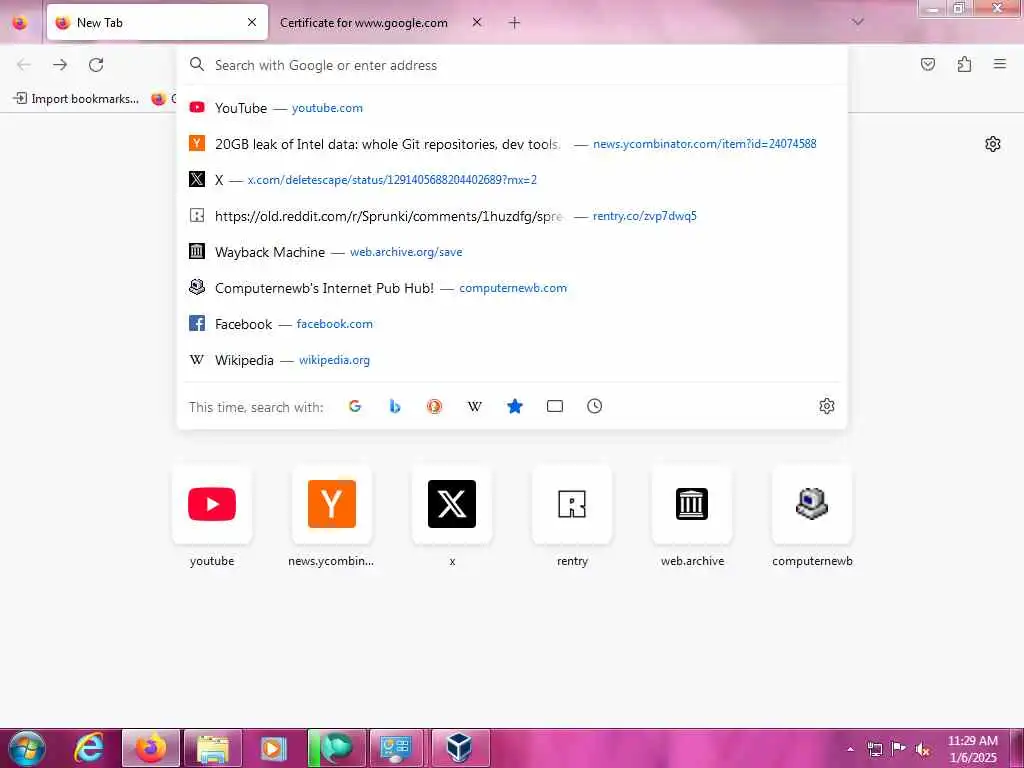Close the Certificate for www.google.com tab

pos(477,22)
